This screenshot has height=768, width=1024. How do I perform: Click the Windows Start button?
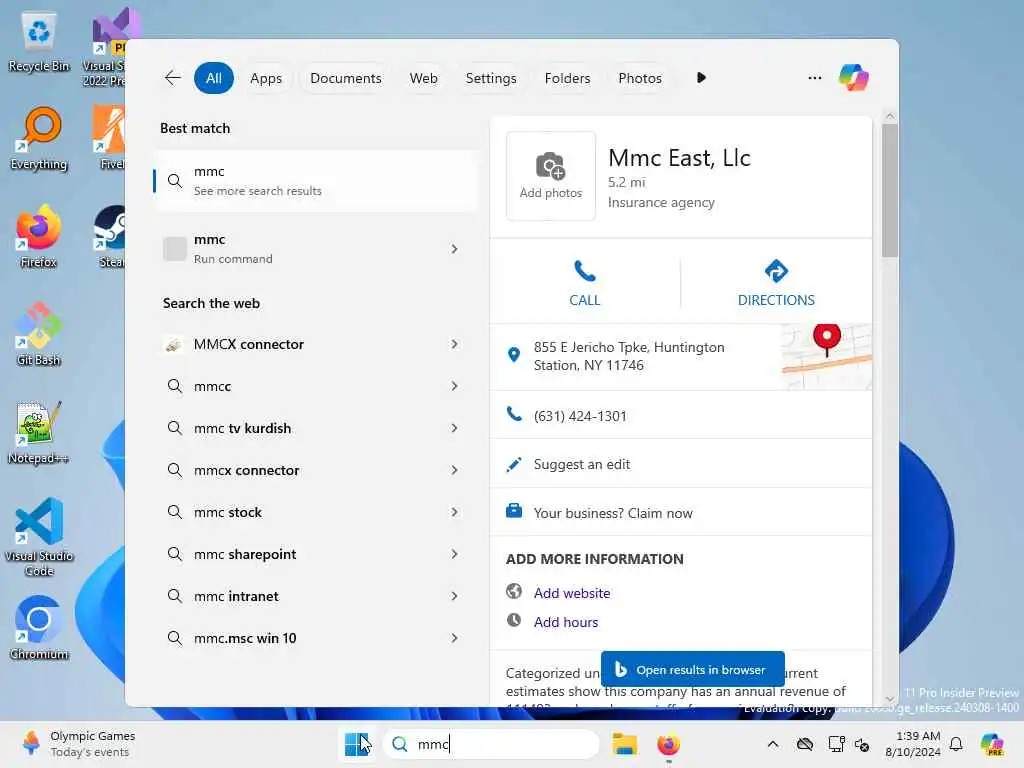pyautogui.click(x=357, y=744)
